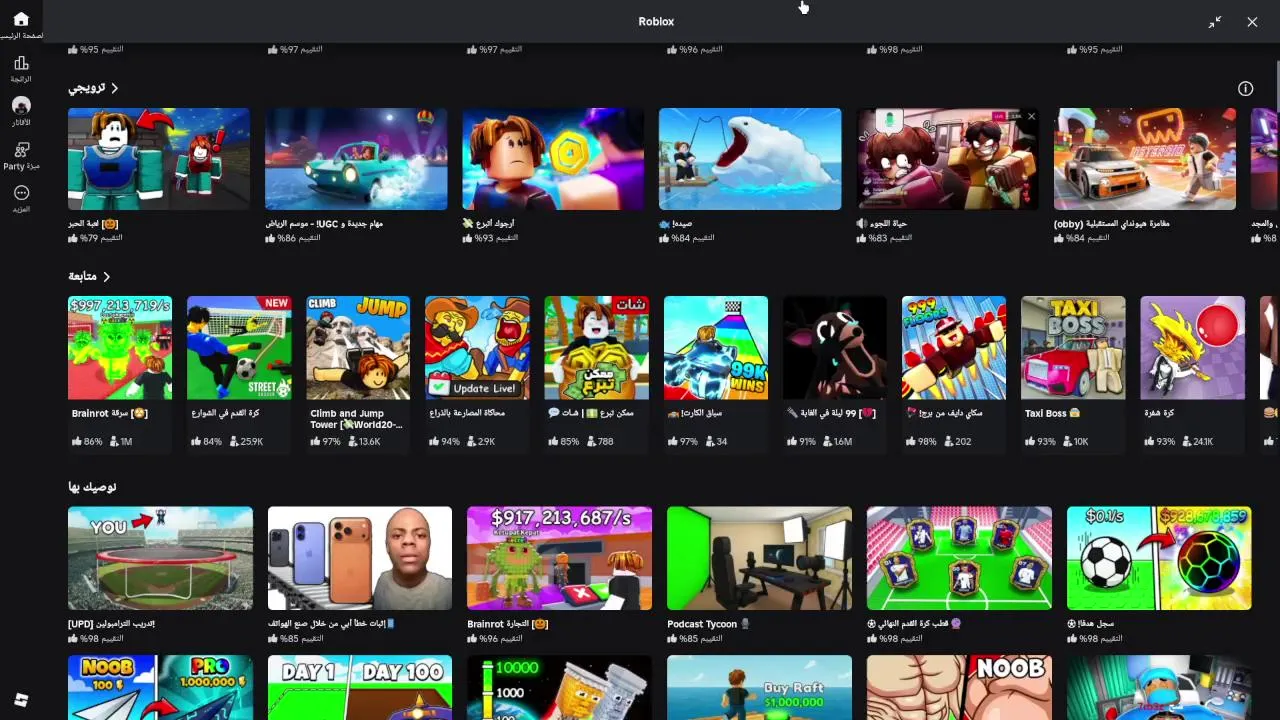Open the Street Soccer game marked NEW

point(239,348)
